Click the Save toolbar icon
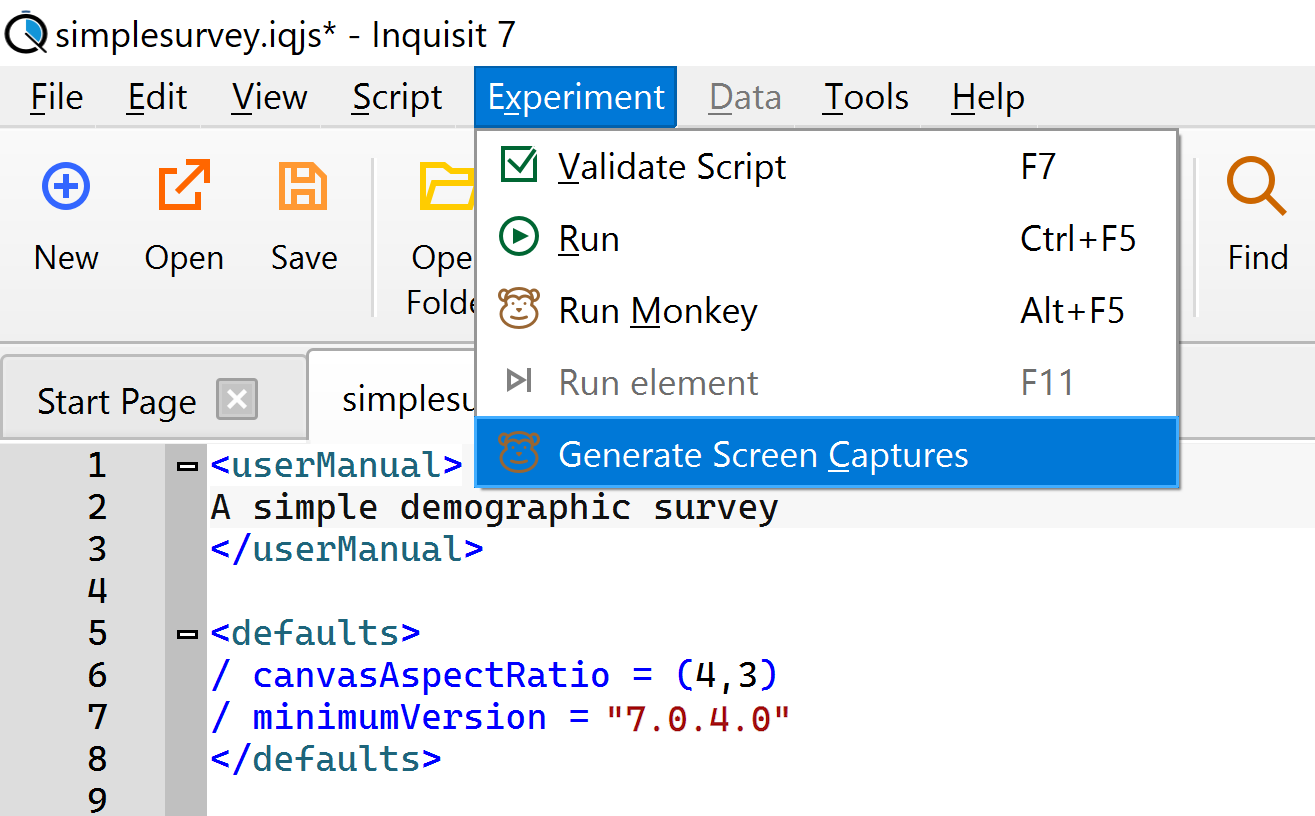 click(x=303, y=187)
